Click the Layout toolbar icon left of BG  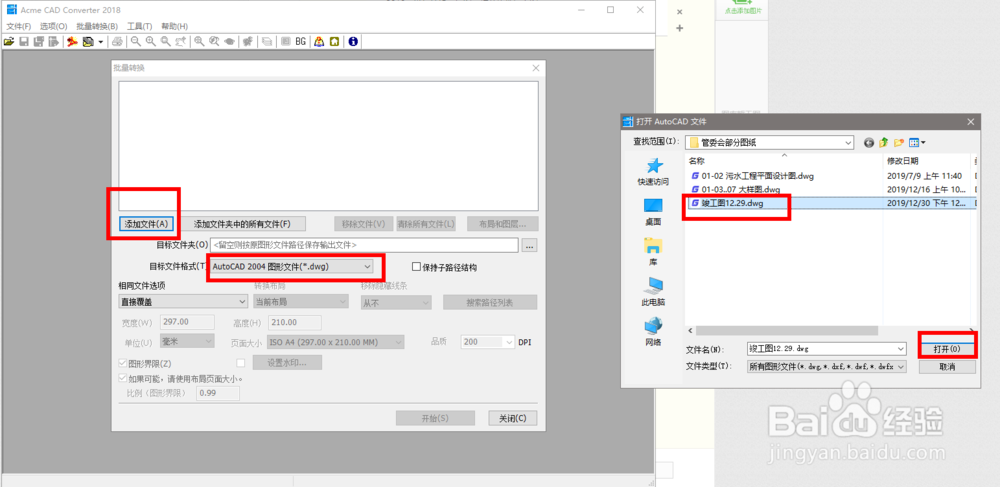[x=286, y=41]
